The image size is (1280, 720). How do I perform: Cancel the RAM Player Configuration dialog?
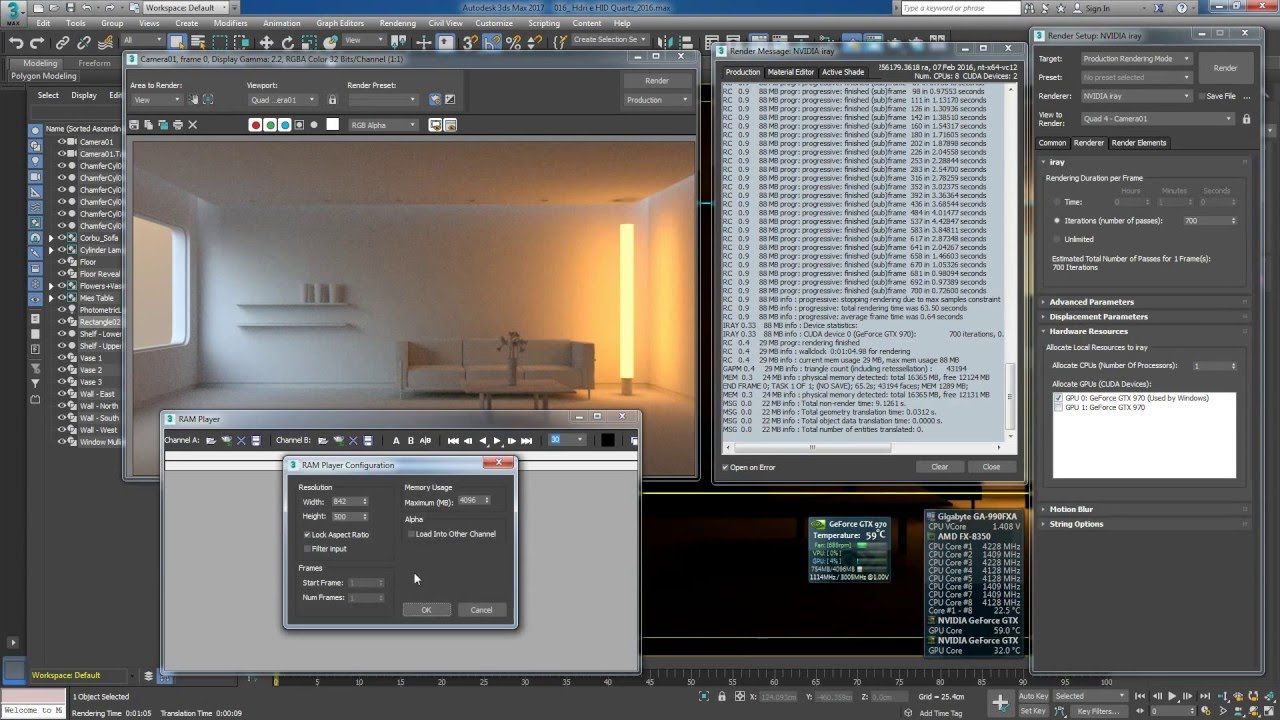coord(481,610)
